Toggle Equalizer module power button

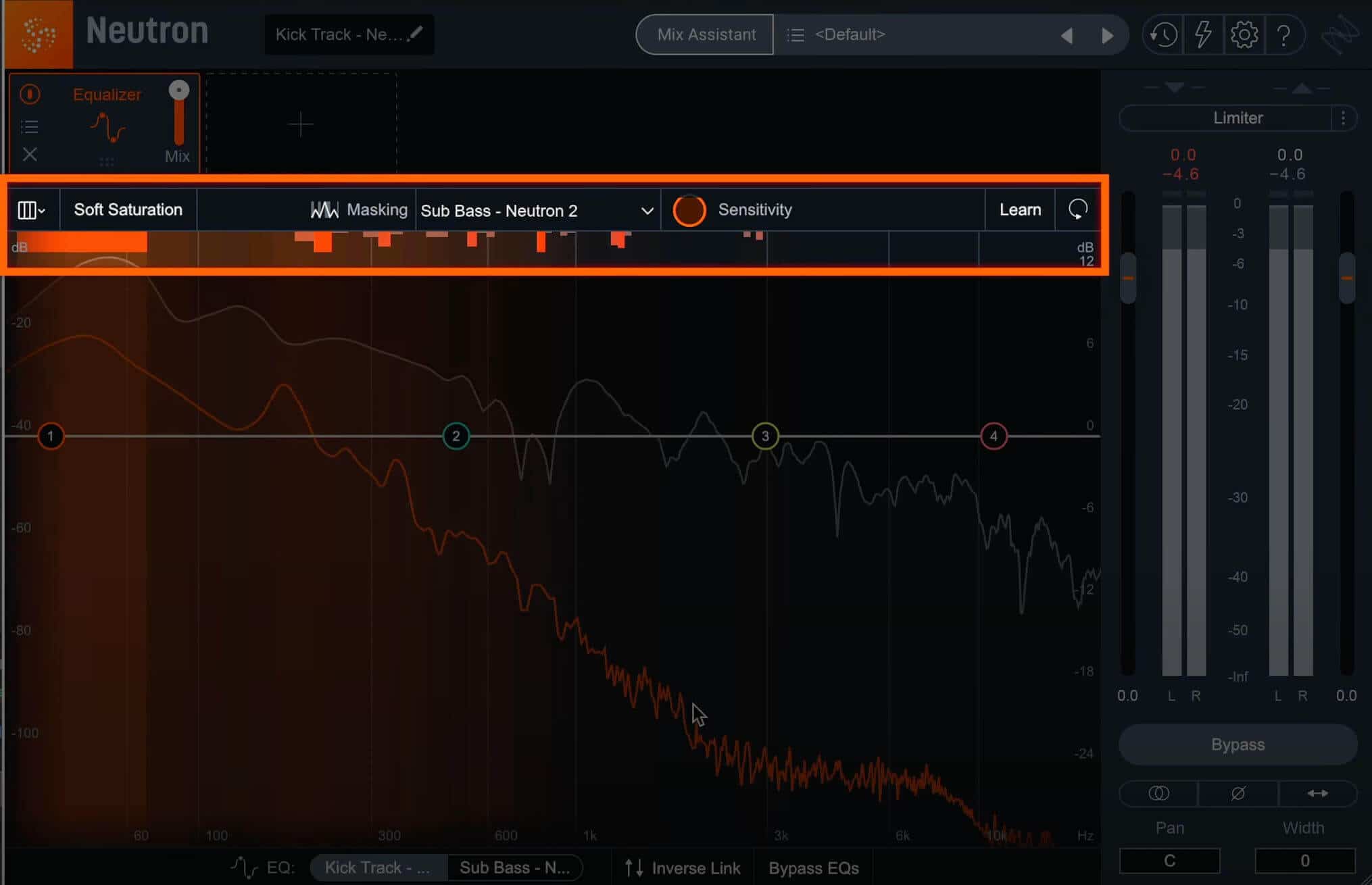[30, 94]
